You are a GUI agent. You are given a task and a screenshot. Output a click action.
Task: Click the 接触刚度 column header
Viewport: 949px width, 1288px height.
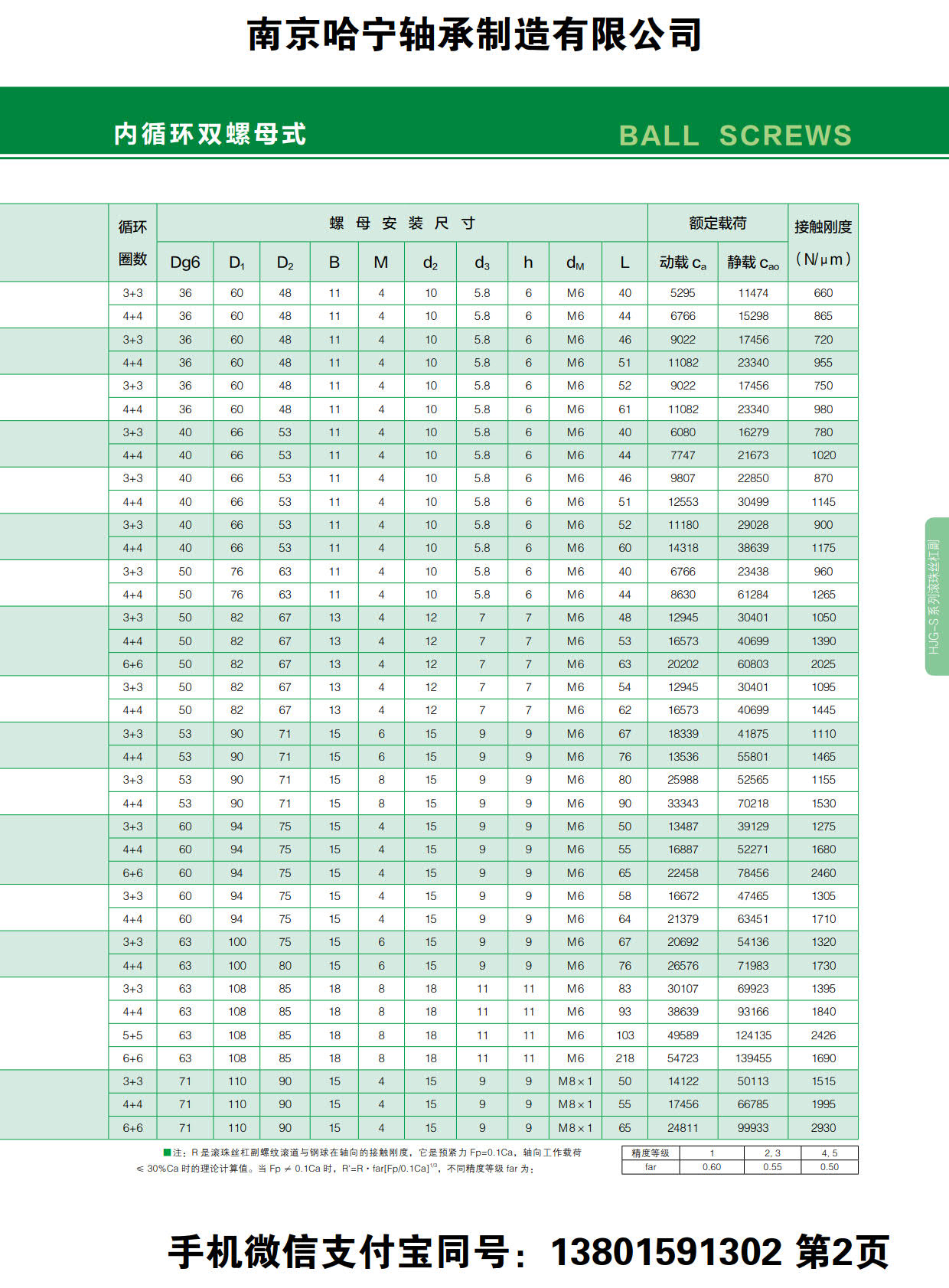[823, 243]
